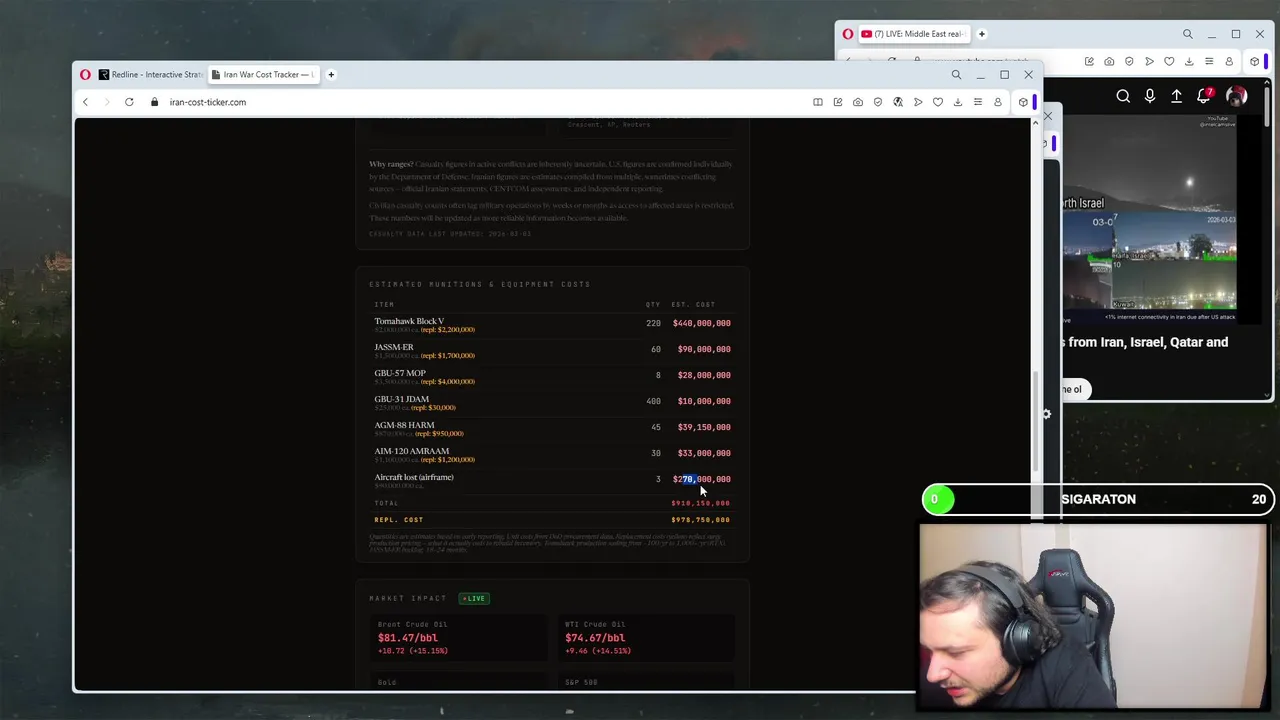Click the Brent Crude Oil $81.47/bbl card
Image resolution: width=1280 pixels, height=720 pixels.
(x=457, y=637)
